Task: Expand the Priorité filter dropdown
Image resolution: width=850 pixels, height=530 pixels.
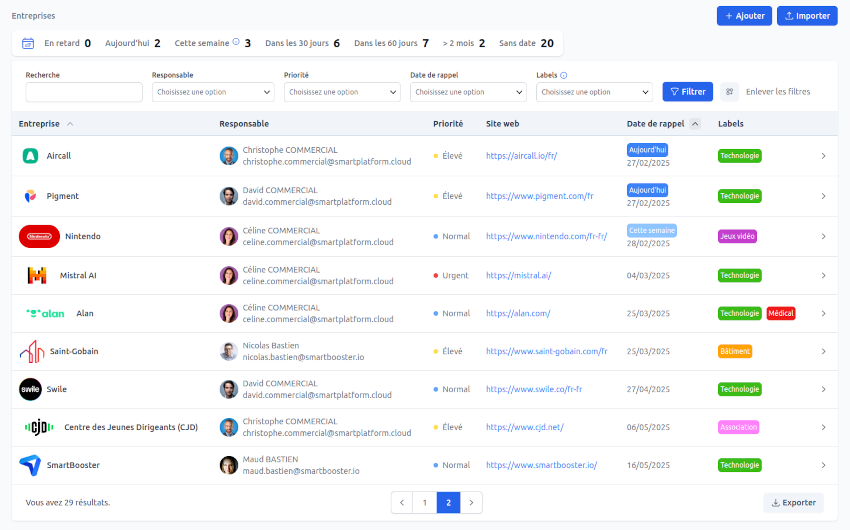Action: [x=342, y=92]
